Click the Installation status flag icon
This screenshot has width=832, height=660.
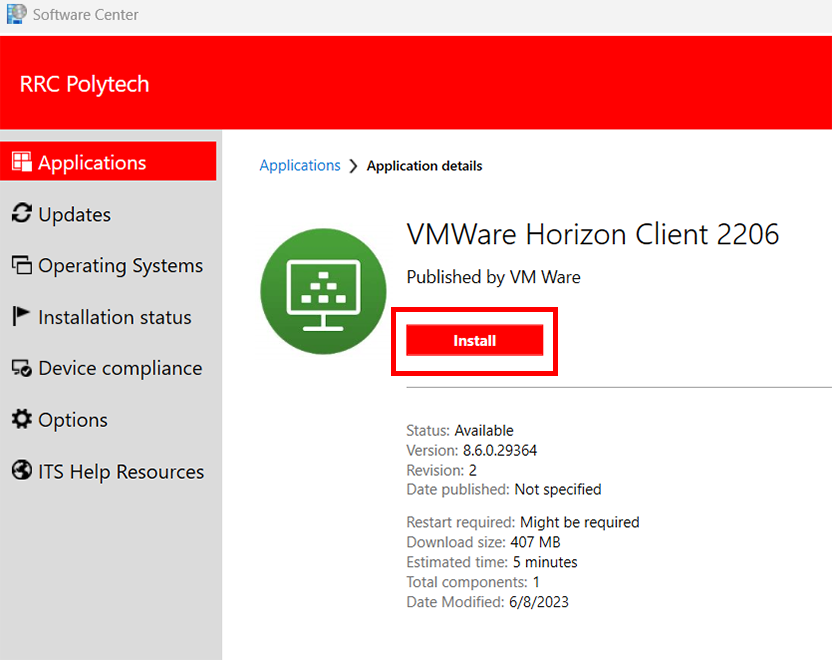pyautogui.click(x=21, y=317)
